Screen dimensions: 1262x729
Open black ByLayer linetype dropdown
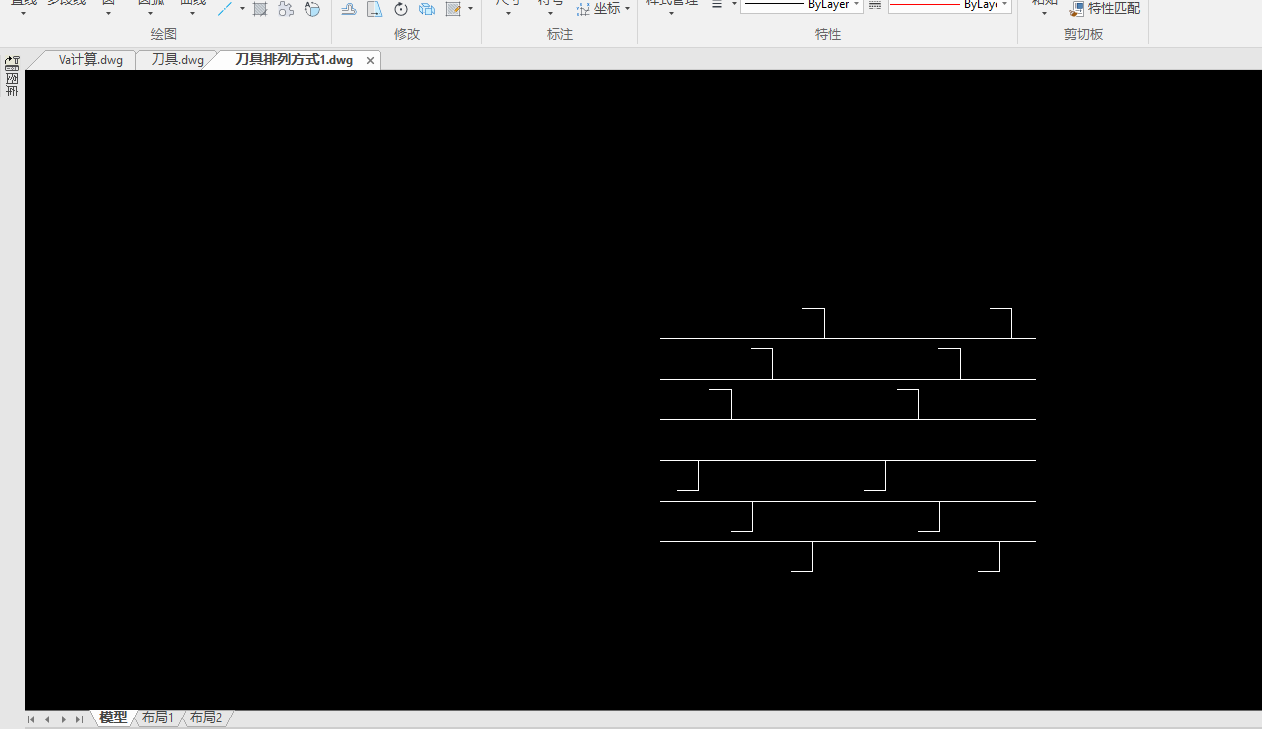click(x=857, y=5)
